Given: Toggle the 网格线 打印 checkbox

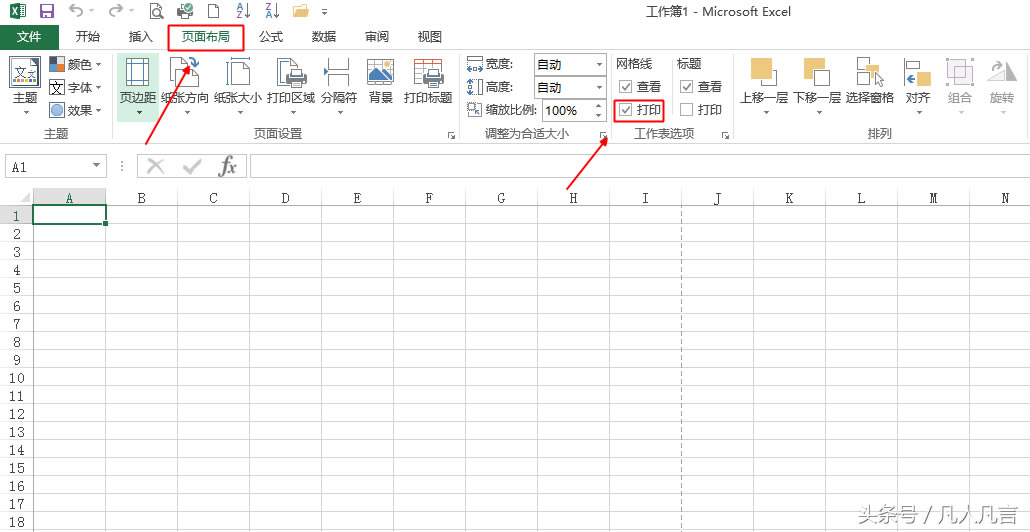Looking at the screenshot, I should (626, 110).
